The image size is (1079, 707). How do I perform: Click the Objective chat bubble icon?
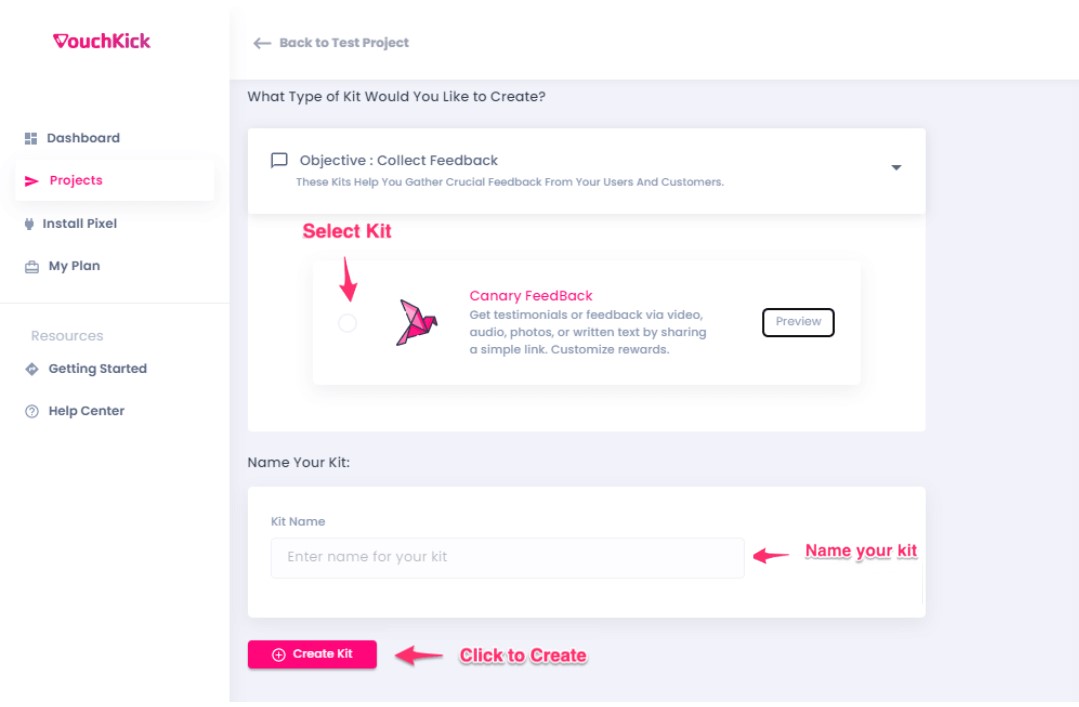[x=279, y=161]
